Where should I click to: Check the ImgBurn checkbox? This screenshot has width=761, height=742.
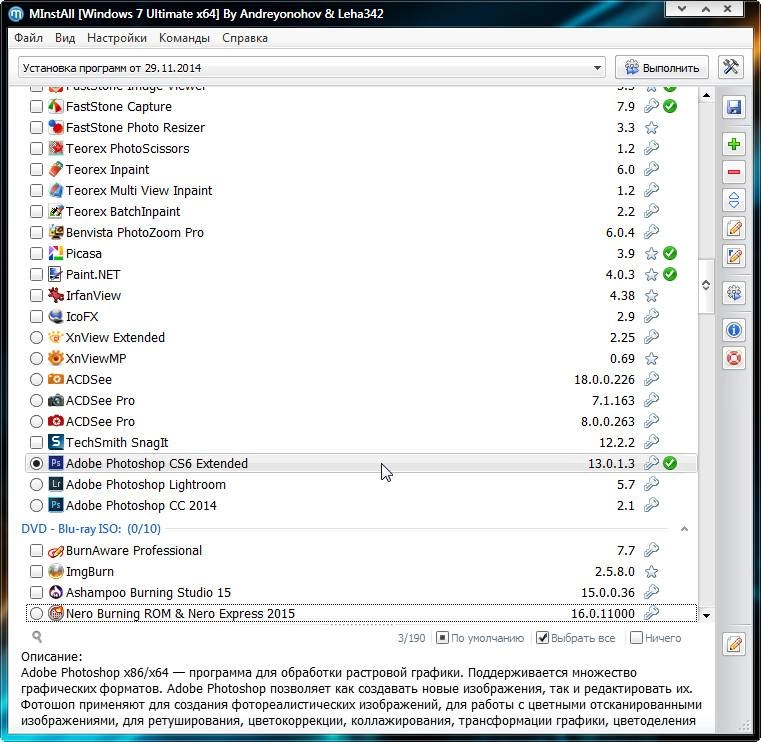coord(36,571)
